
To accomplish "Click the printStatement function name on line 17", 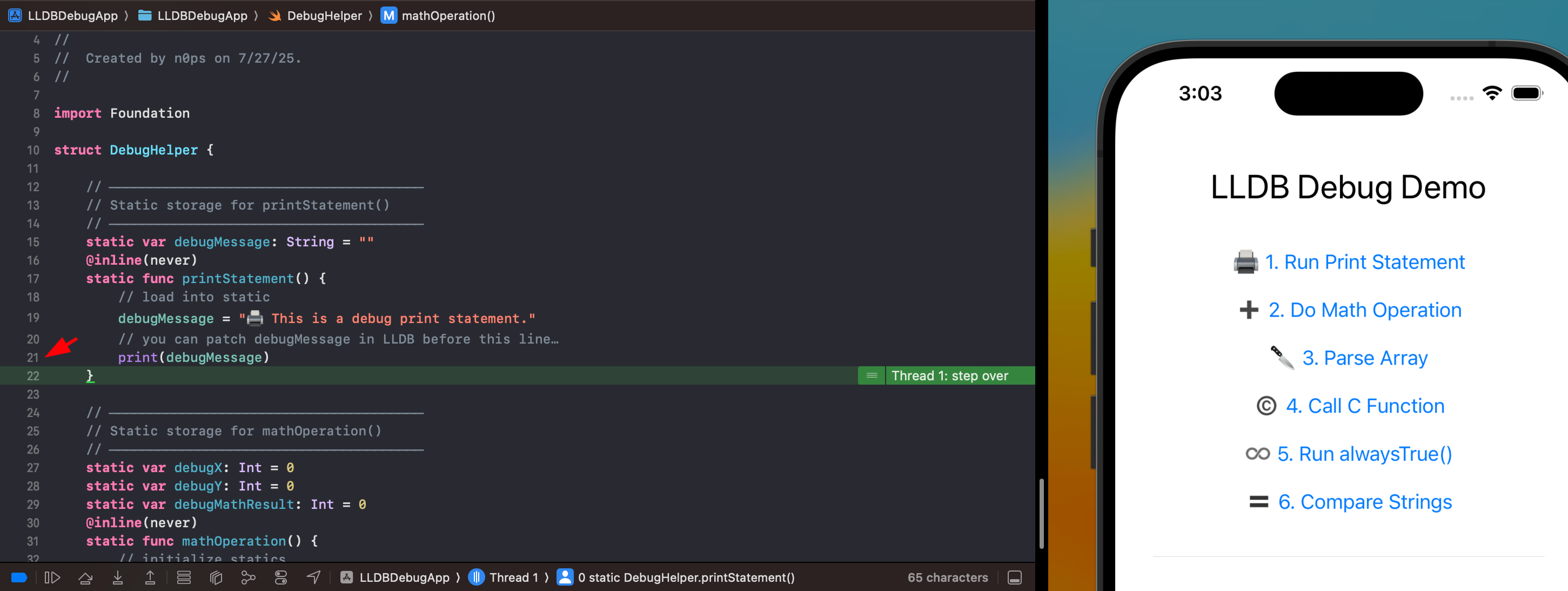I will pyautogui.click(x=238, y=278).
